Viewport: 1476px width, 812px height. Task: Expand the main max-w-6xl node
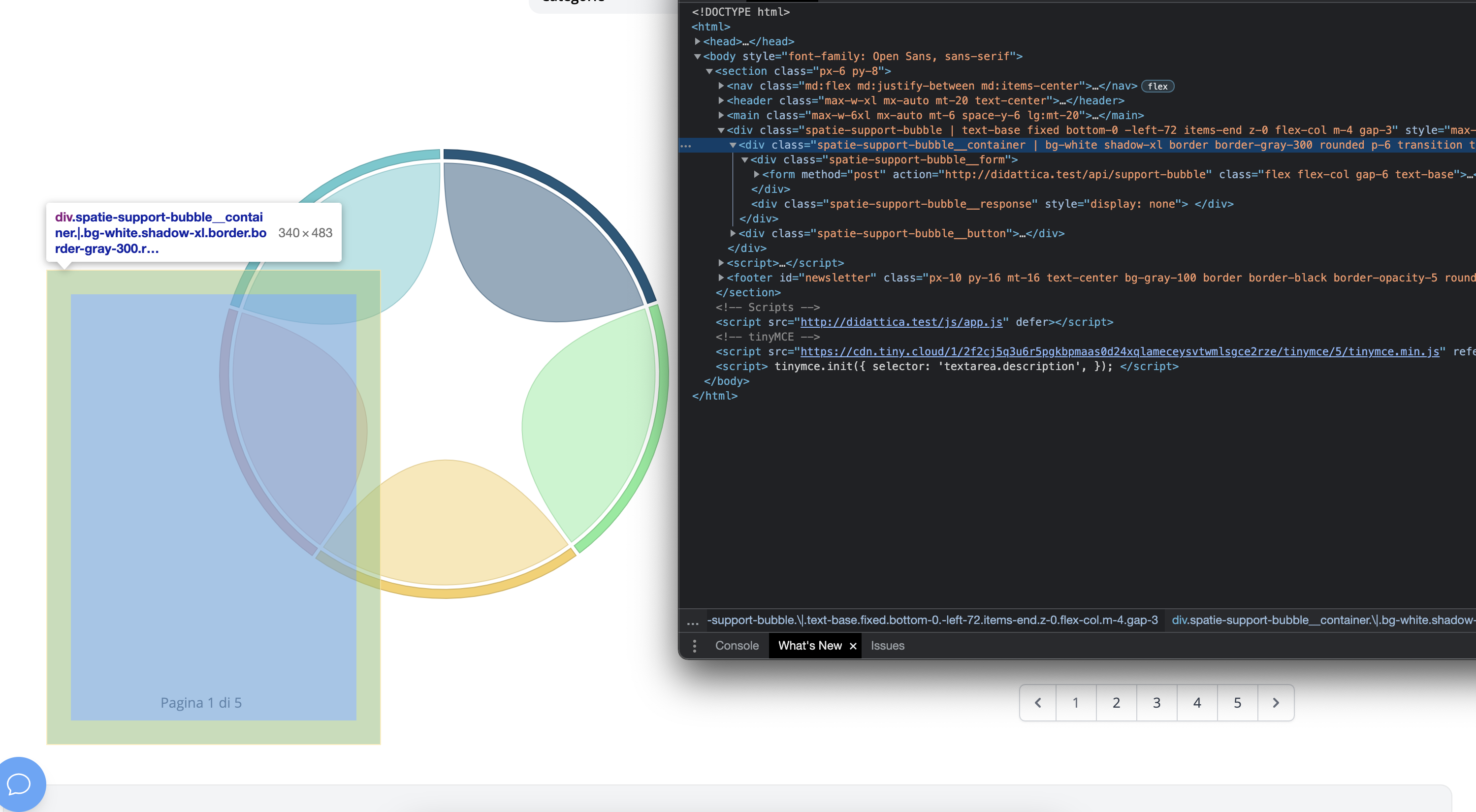tap(721, 116)
